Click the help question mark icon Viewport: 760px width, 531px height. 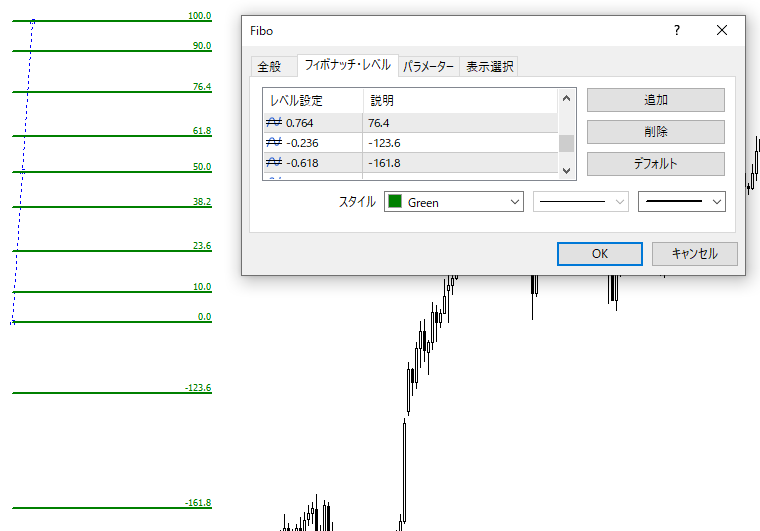(677, 31)
